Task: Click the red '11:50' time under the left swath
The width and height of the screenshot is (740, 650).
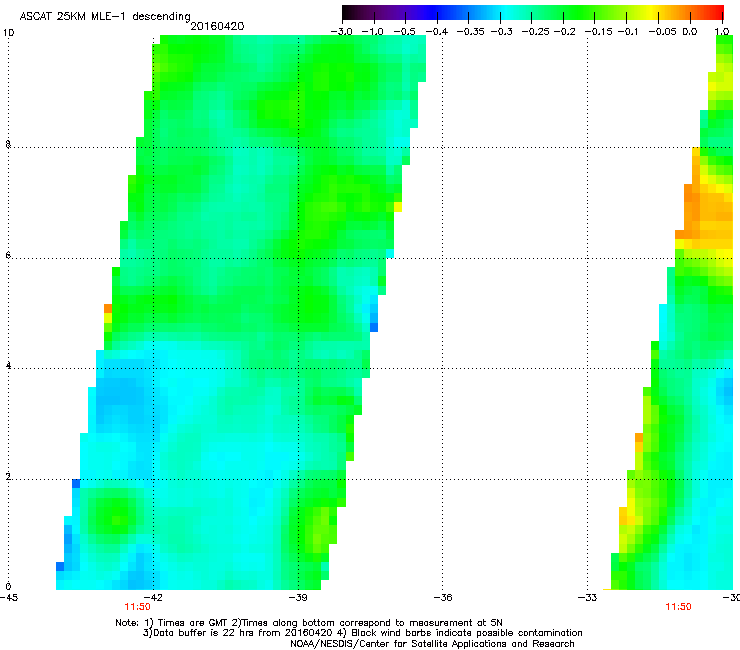Action: tap(137, 607)
